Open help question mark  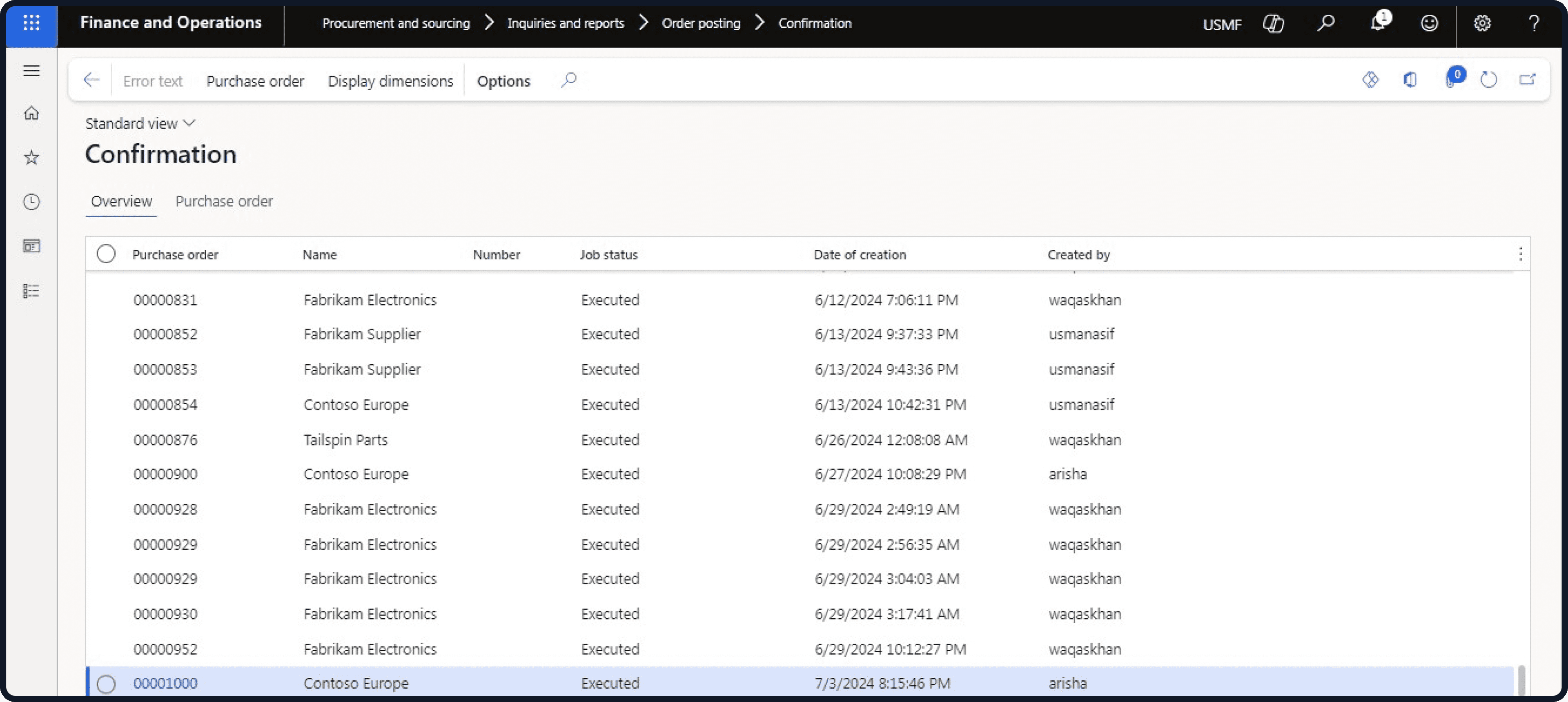[1534, 24]
